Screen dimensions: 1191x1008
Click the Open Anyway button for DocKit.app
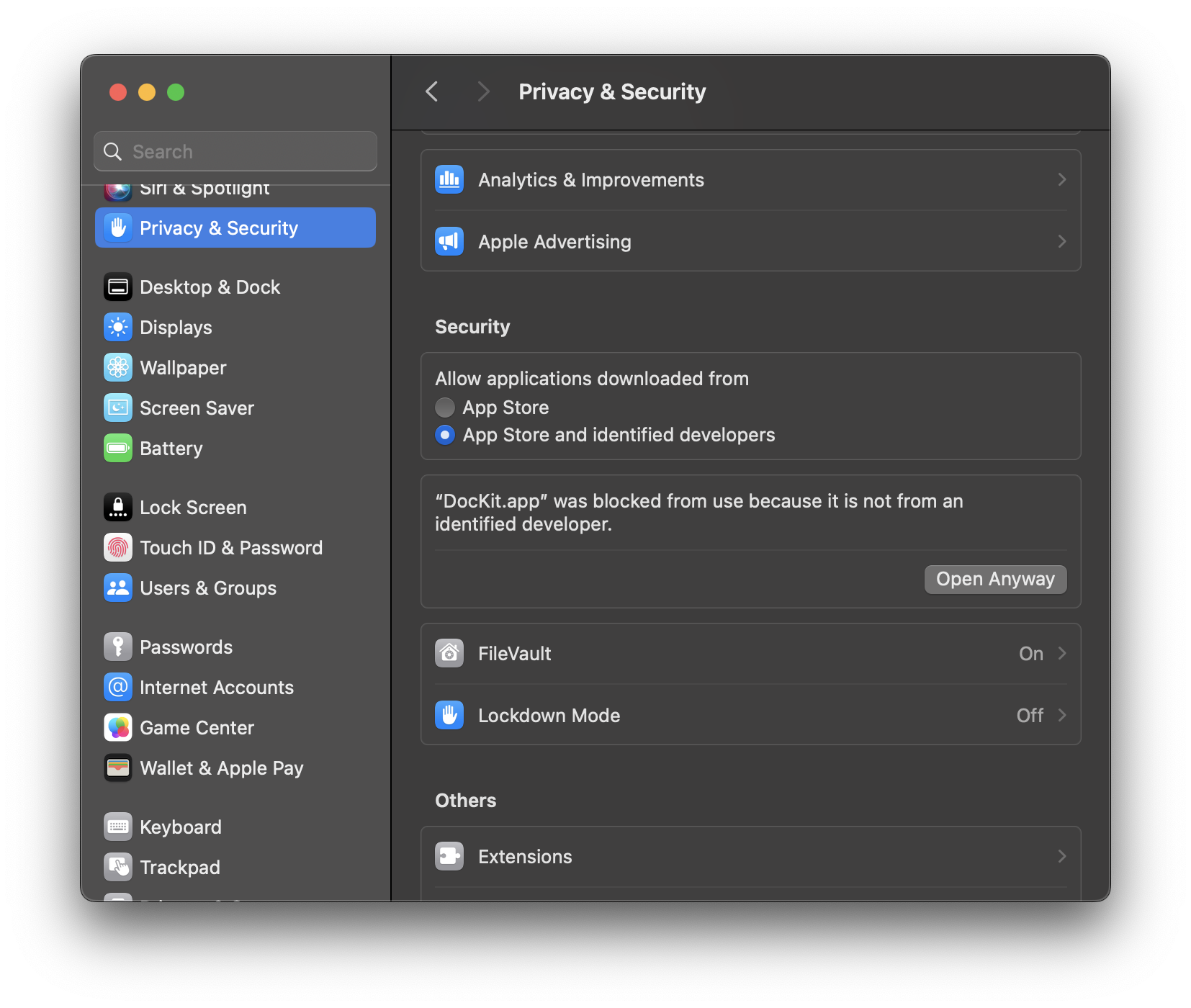[995, 579]
